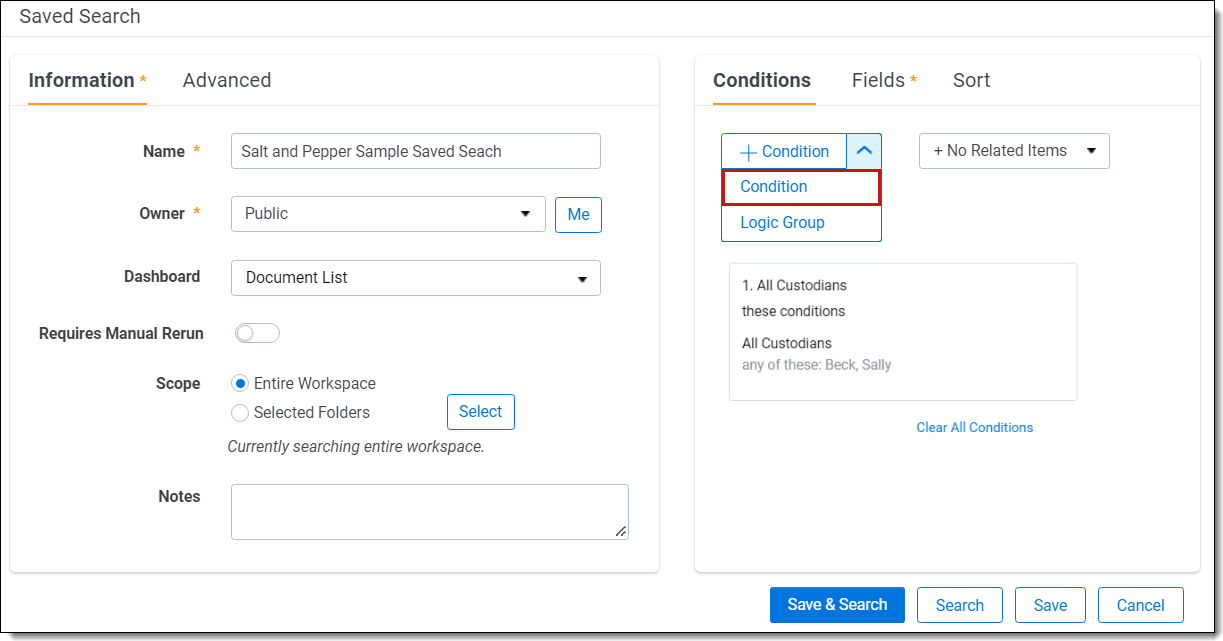Click inside the Notes text area
This screenshot has height=641, width=1223.
[429, 511]
